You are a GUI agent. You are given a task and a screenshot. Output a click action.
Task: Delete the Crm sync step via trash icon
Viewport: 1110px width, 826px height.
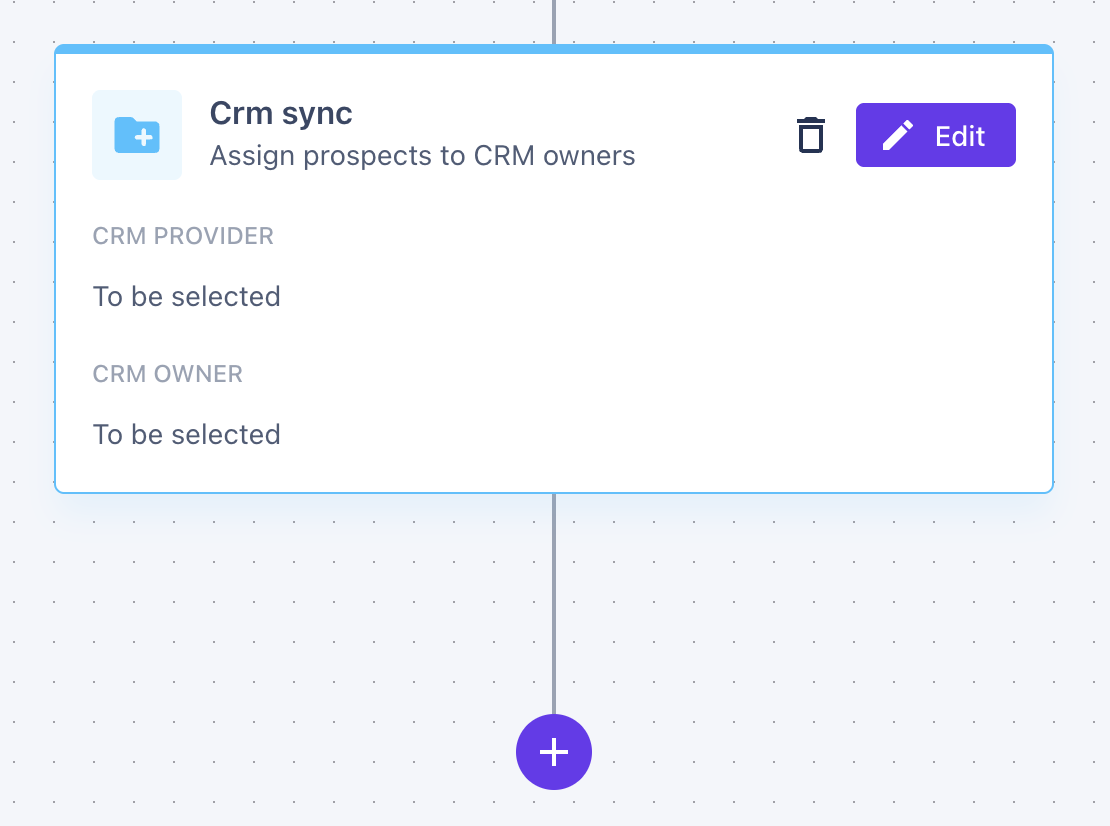click(x=810, y=135)
